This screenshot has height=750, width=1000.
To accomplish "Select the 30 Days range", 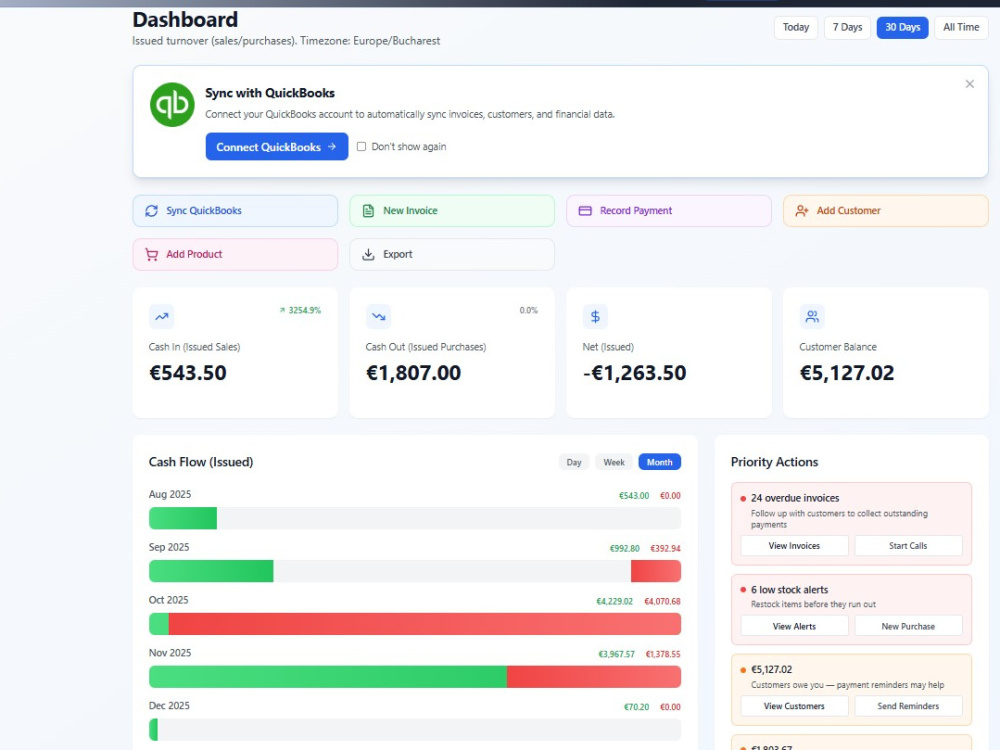I will (902, 27).
